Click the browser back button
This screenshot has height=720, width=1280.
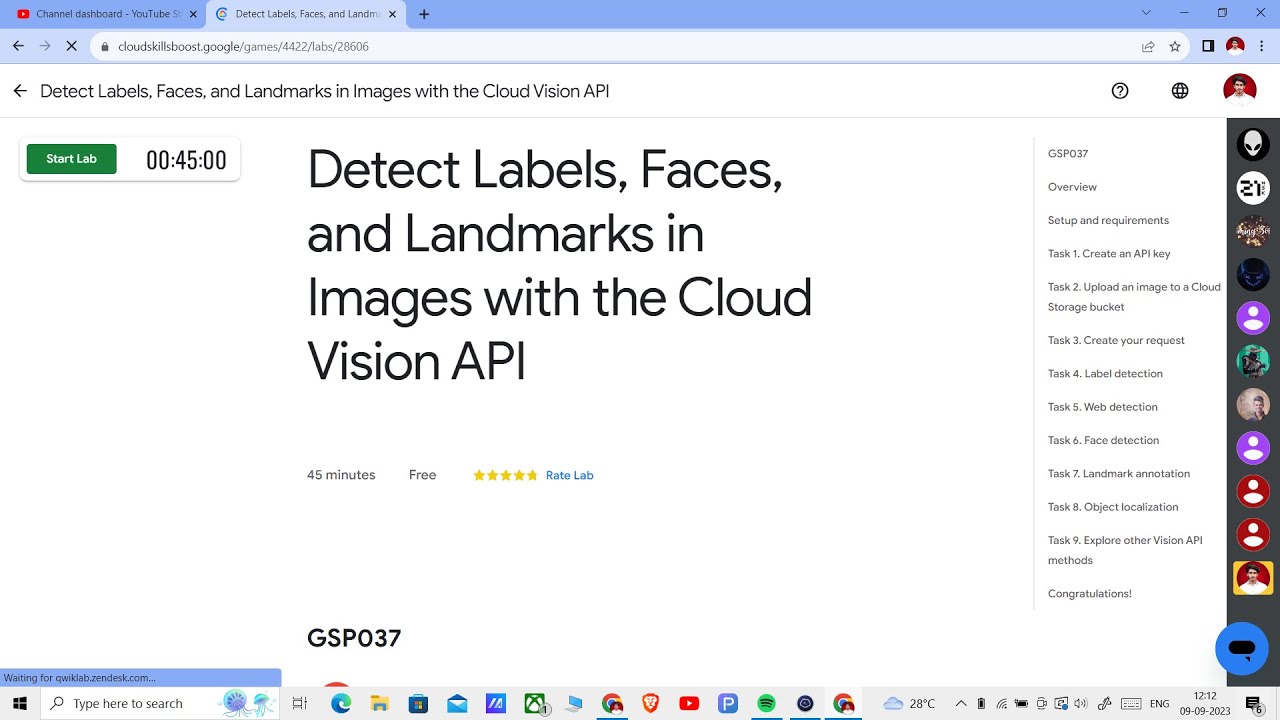click(x=18, y=46)
